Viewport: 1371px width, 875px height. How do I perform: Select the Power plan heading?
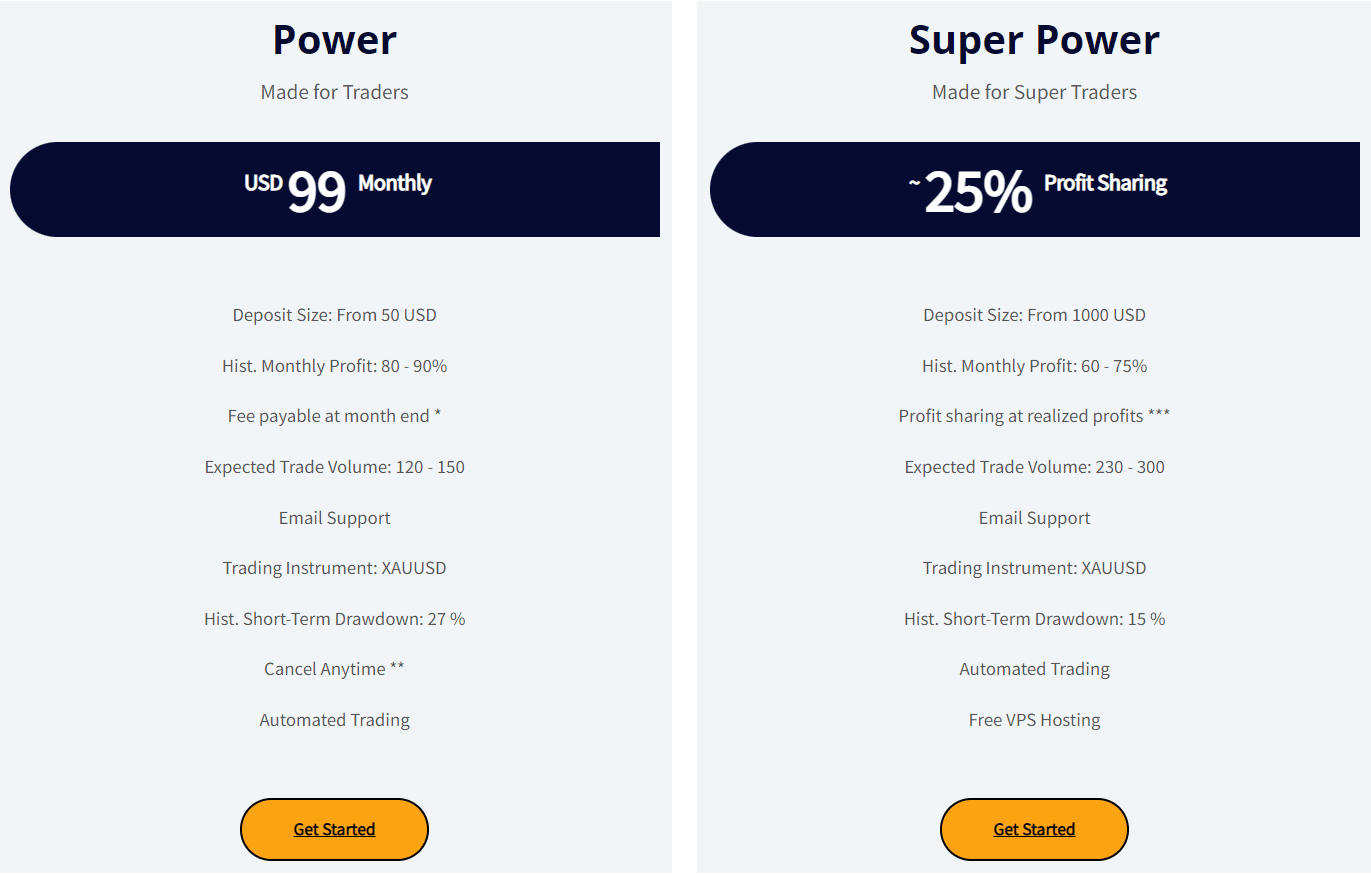(335, 40)
